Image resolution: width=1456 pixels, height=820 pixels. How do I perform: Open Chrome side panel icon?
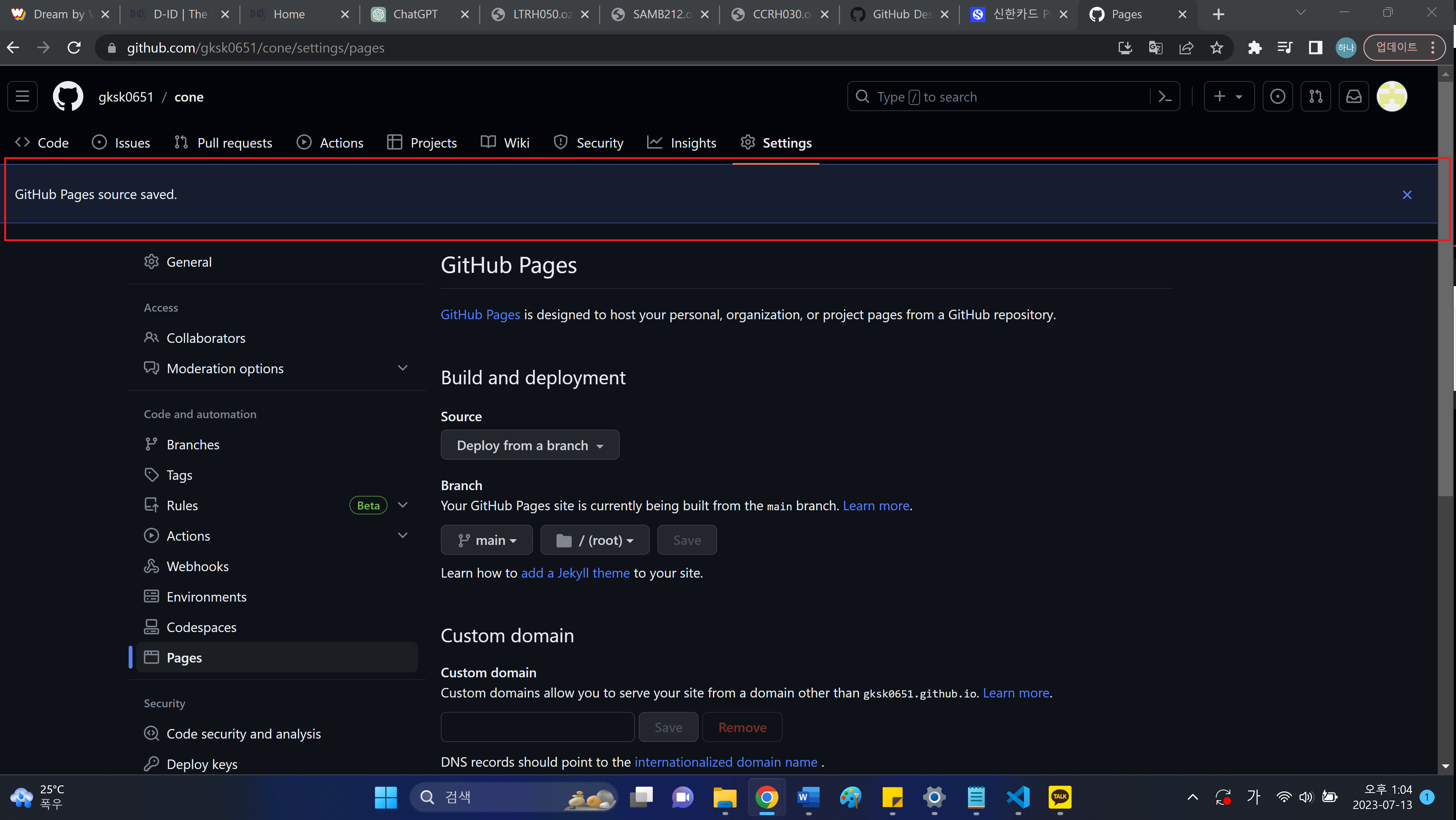1315,48
